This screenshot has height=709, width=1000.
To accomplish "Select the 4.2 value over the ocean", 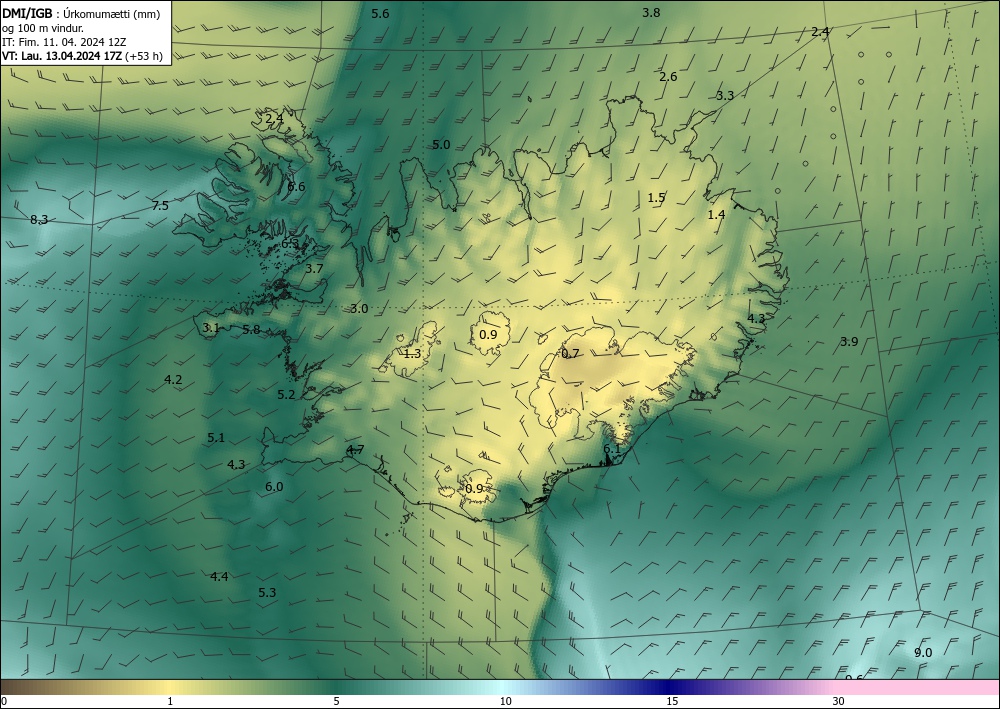I will click(173, 379).
